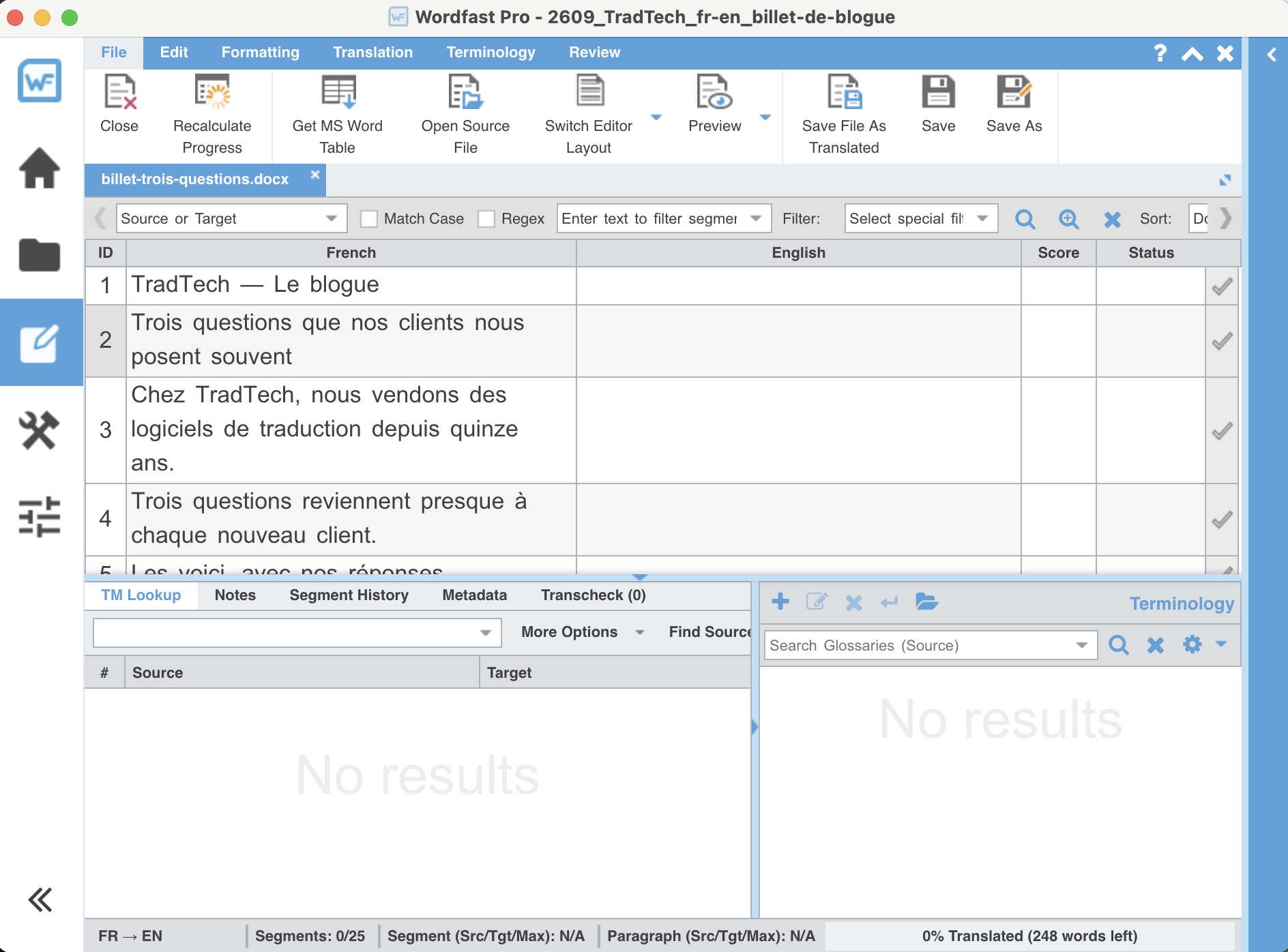Open glossary search settings gear
This screenshot has width=1288, height=952.
[1192, 644]
